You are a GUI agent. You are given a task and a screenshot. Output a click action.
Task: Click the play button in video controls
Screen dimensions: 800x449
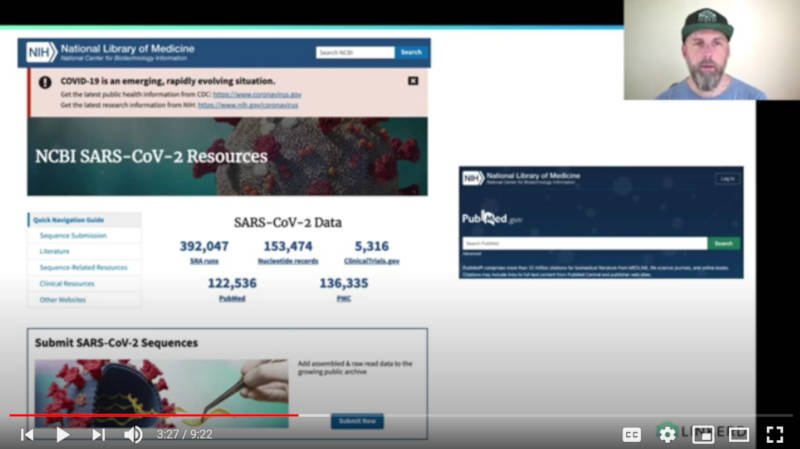[x=62, y=435]
